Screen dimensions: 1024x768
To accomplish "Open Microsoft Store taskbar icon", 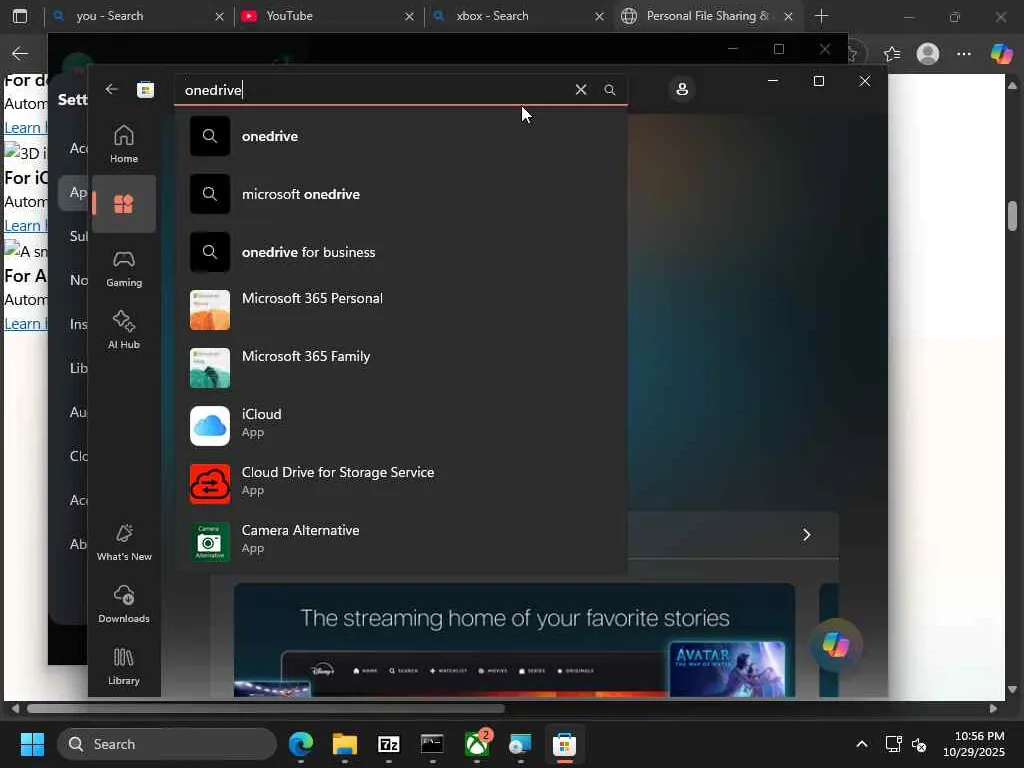I will tap(564, 744).
